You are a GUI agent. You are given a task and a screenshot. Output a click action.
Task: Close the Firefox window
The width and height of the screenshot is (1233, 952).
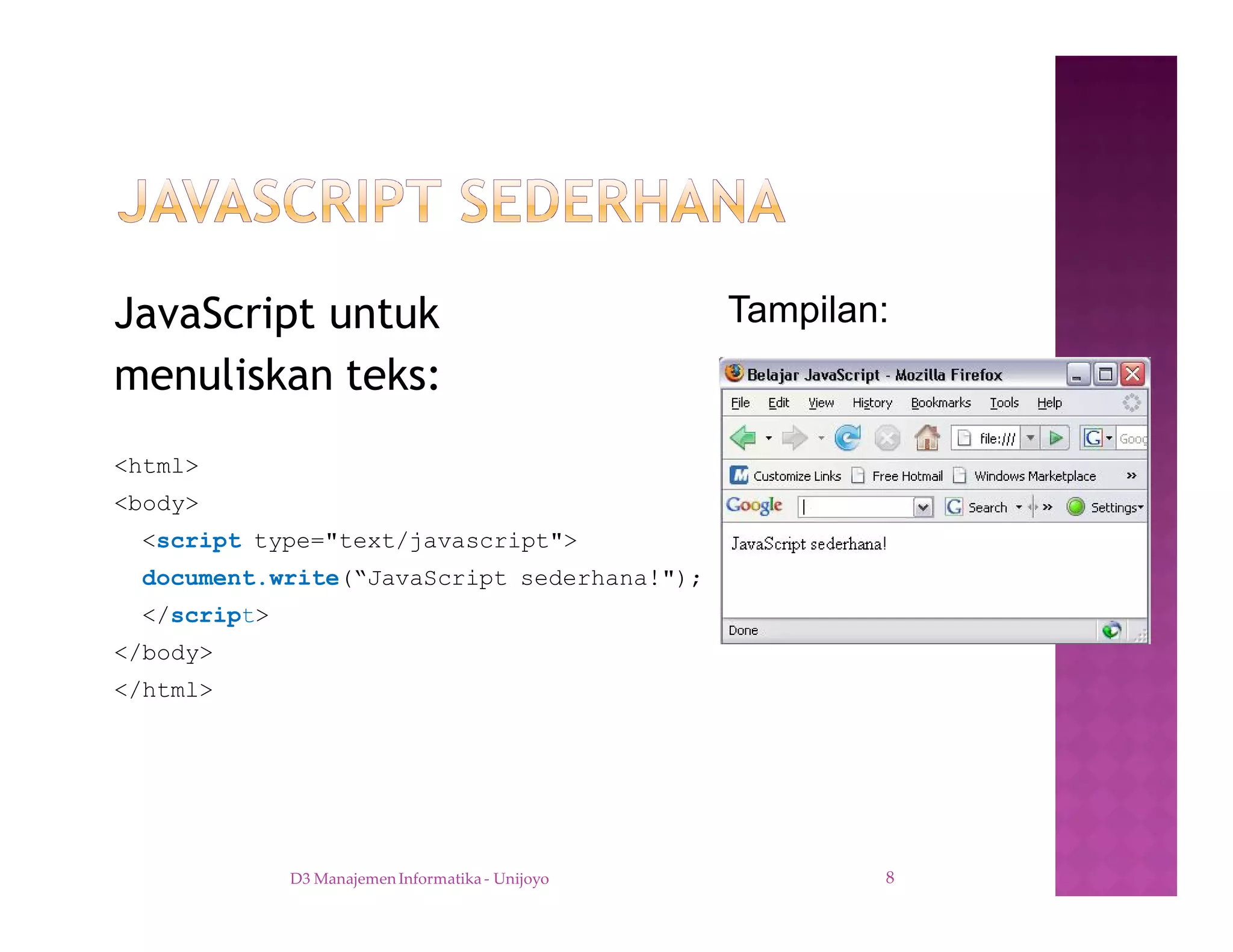pos(1132,374)
